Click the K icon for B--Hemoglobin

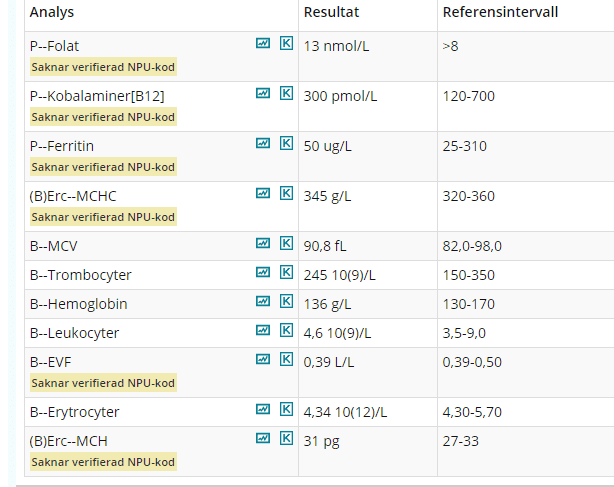tap(286, 301)
